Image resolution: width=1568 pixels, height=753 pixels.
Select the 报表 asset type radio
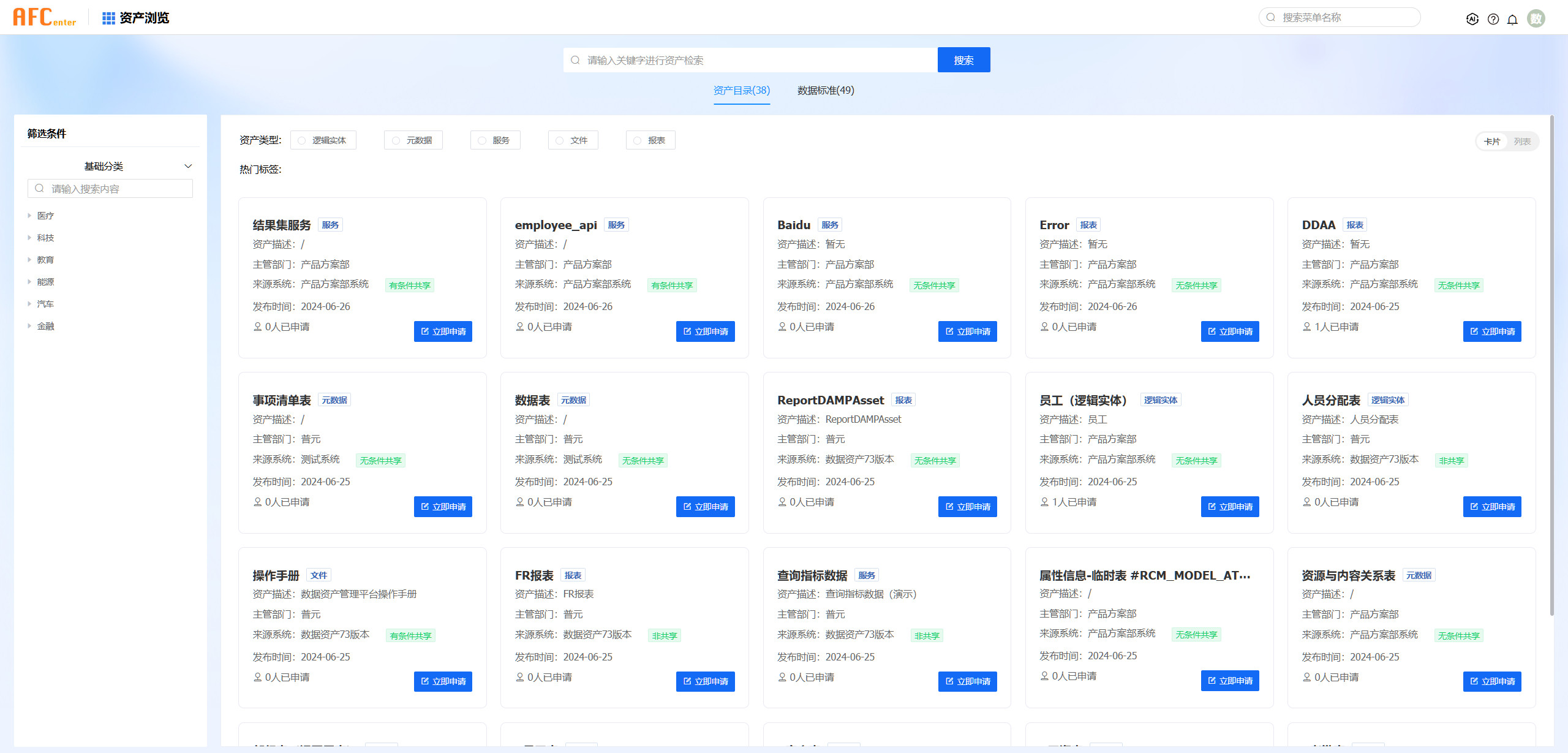[x=637, y=140]
